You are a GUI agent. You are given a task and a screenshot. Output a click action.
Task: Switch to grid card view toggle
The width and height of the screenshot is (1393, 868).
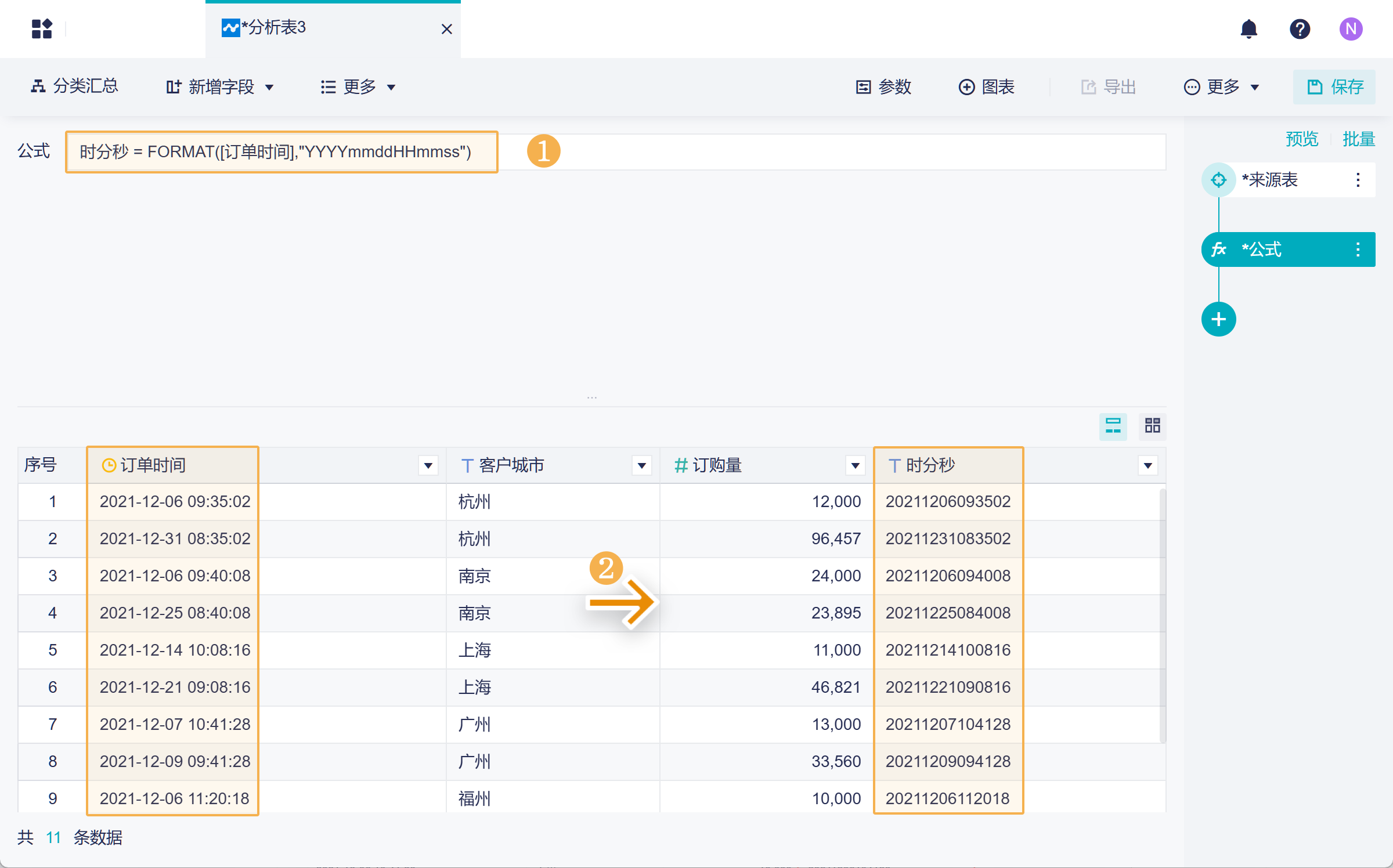click(1152, 426)
